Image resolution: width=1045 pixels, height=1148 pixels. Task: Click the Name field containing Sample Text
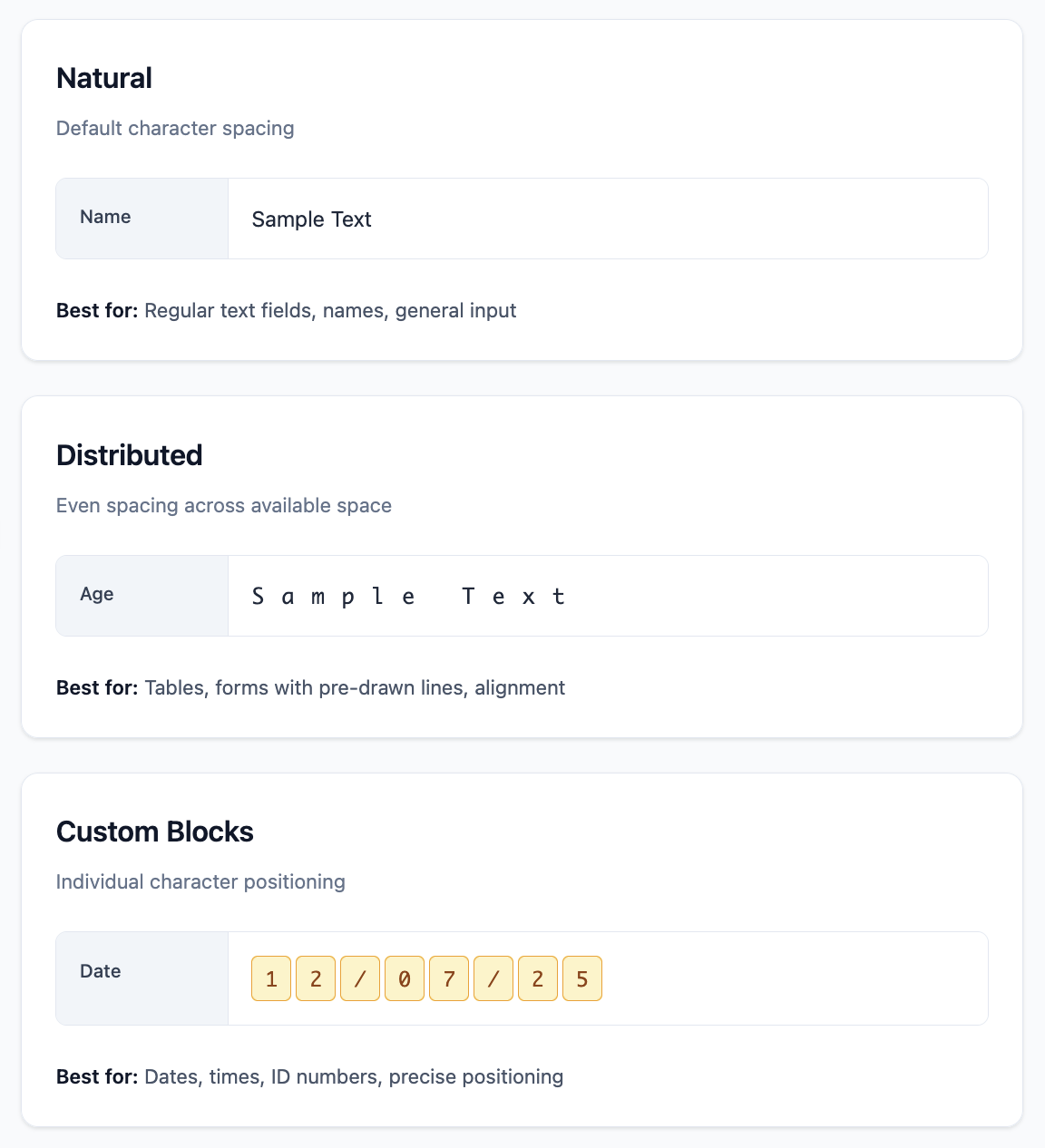point(607,219)
